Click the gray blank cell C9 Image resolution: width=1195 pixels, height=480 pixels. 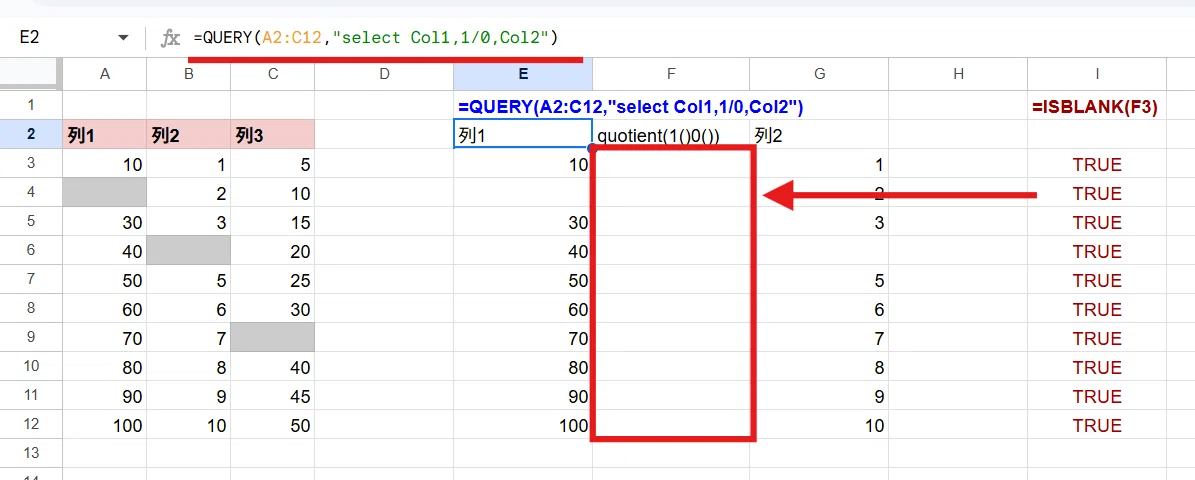[272, 338]
